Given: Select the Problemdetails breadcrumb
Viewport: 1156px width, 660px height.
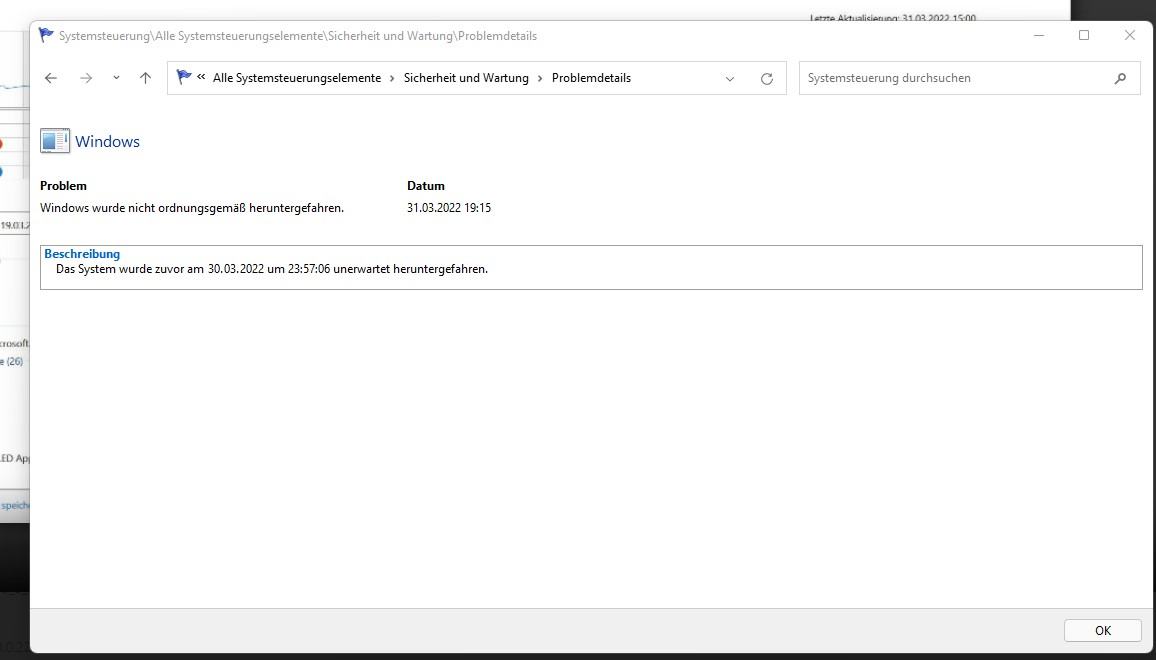Looking at the screenshot, I should point(591,78).
